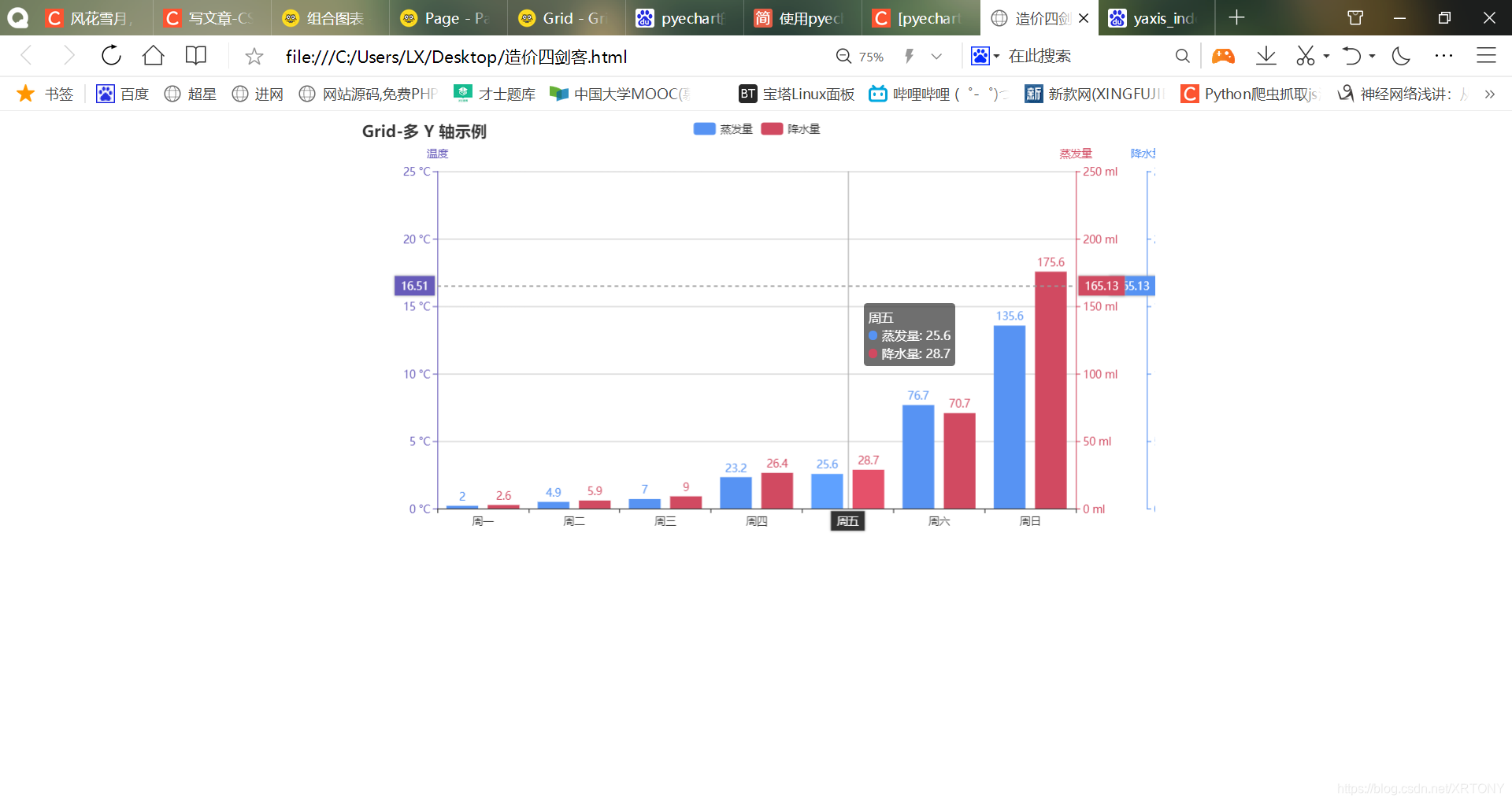This screenshot has width=1512, height=803.
Task: Click the 周四 red bar 26.4
Action: [x=776, y=490]
